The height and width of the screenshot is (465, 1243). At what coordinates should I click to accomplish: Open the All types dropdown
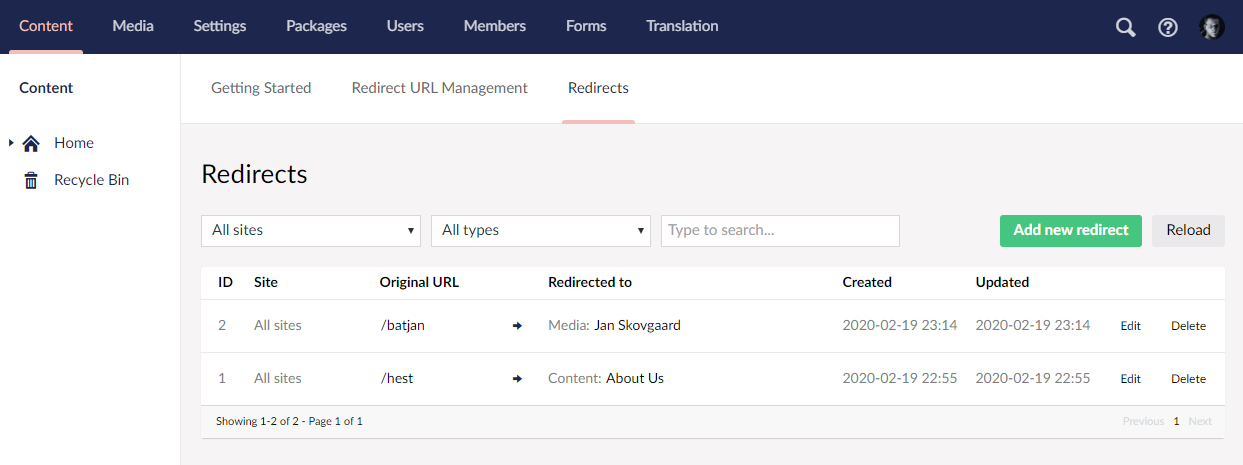(x=541, y=230)
